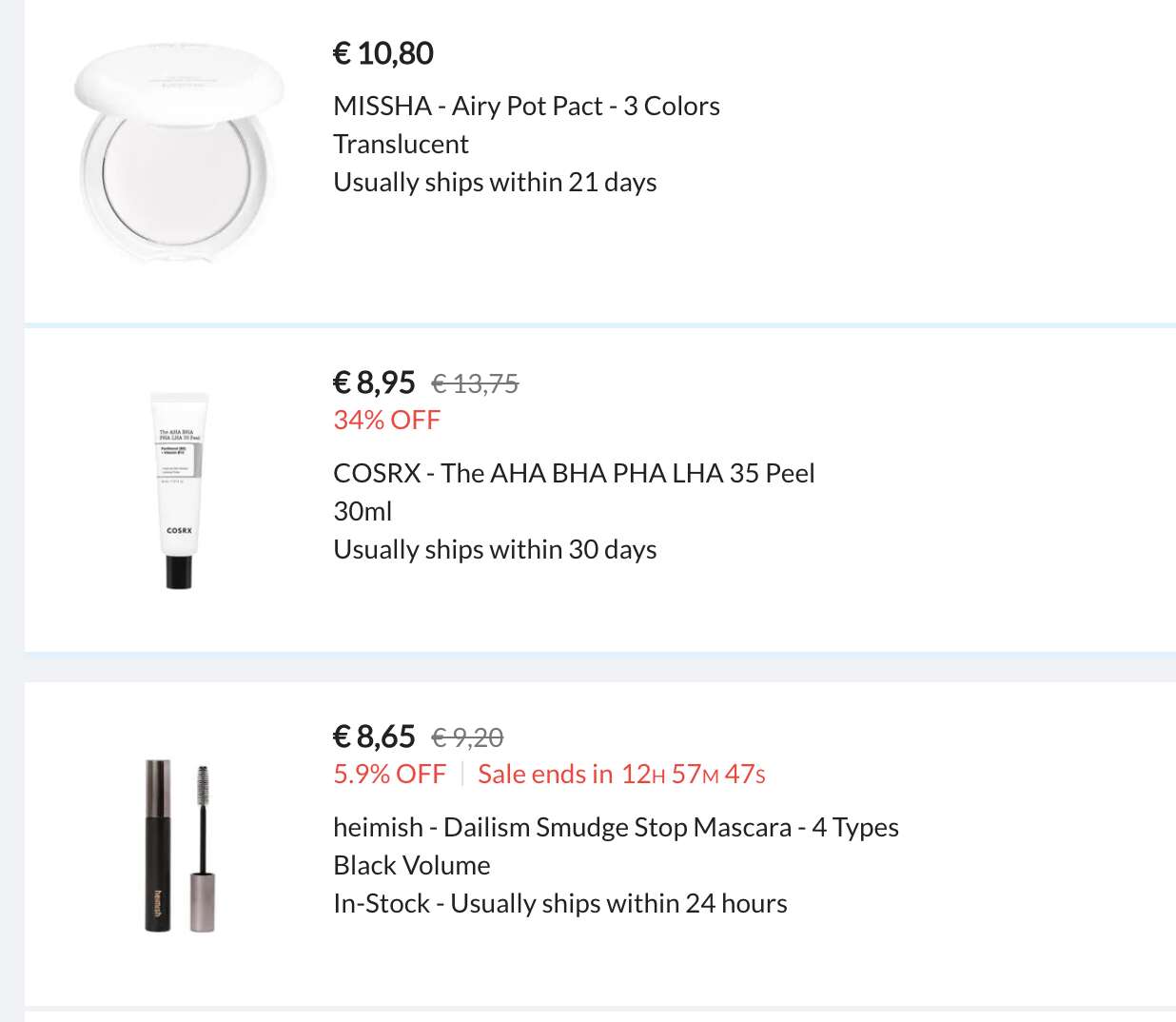1176x1022 pixels.
Task: Click the struck-through € 9,20 price
Action: [467, 737]
